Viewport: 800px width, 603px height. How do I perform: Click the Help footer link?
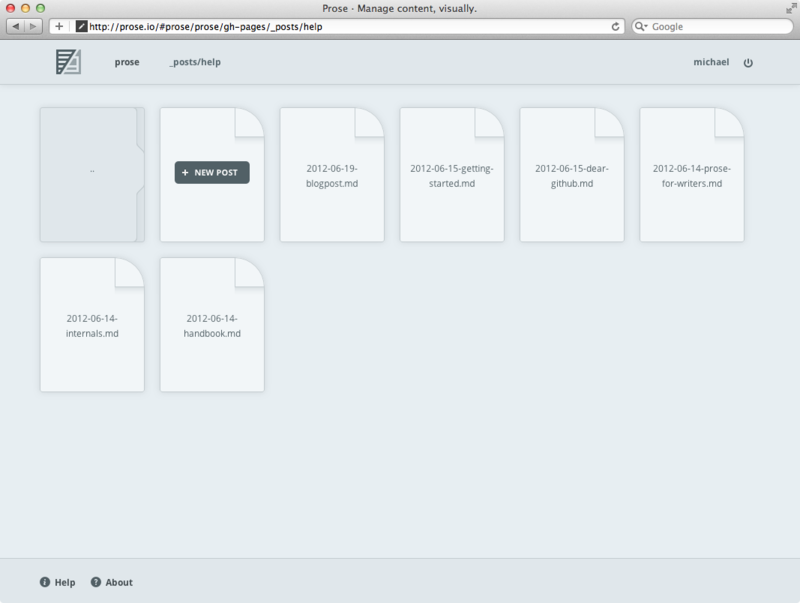tap(65, 583)
